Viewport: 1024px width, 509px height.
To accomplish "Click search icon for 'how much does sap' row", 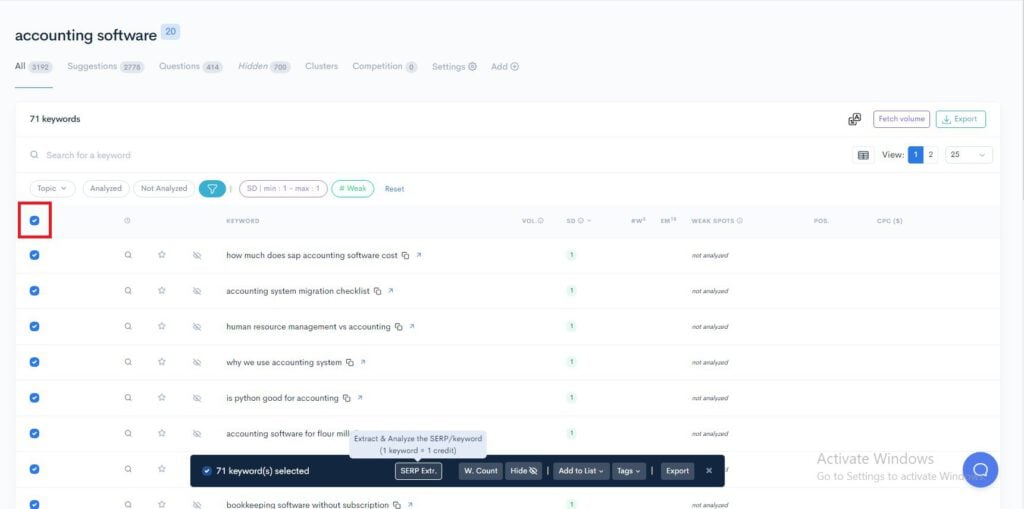I will coord(128,255).
